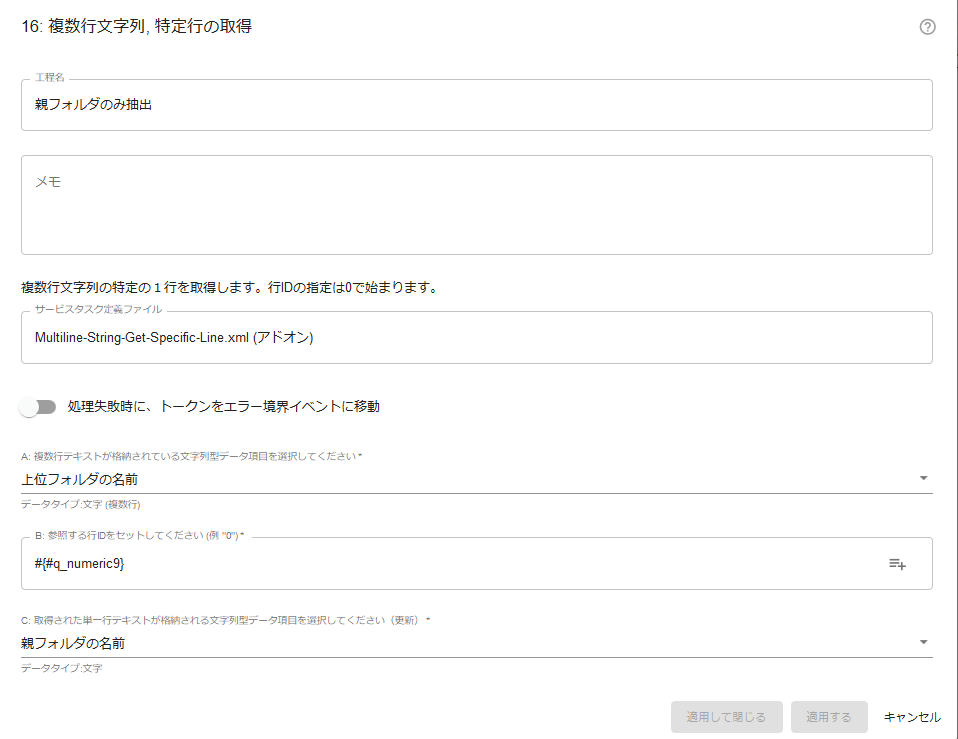
Task: Open the 親フォルダの名前 dropdown
Action: tap(477, 643)
